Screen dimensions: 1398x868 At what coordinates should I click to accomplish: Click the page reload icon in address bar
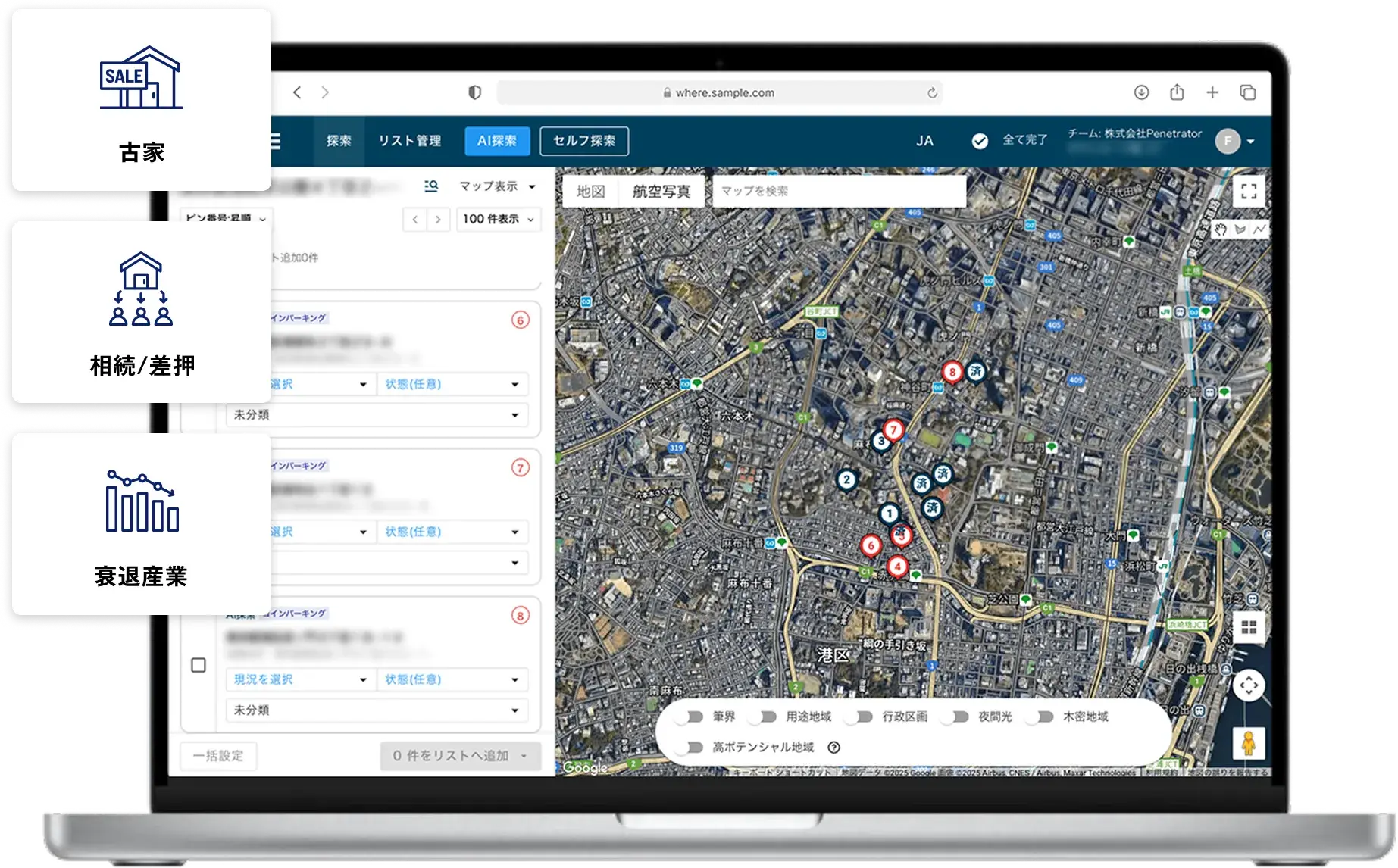(932, 92)
